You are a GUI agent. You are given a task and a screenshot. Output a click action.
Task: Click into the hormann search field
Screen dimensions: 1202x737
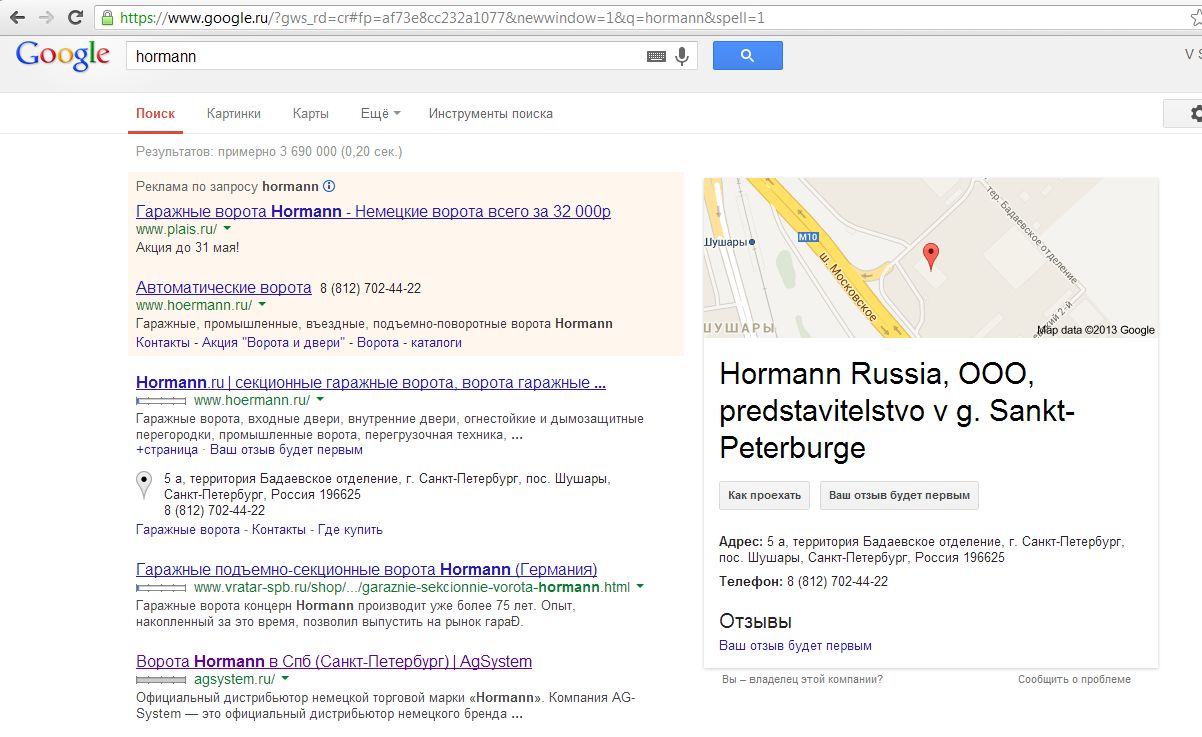pos(385,56)
